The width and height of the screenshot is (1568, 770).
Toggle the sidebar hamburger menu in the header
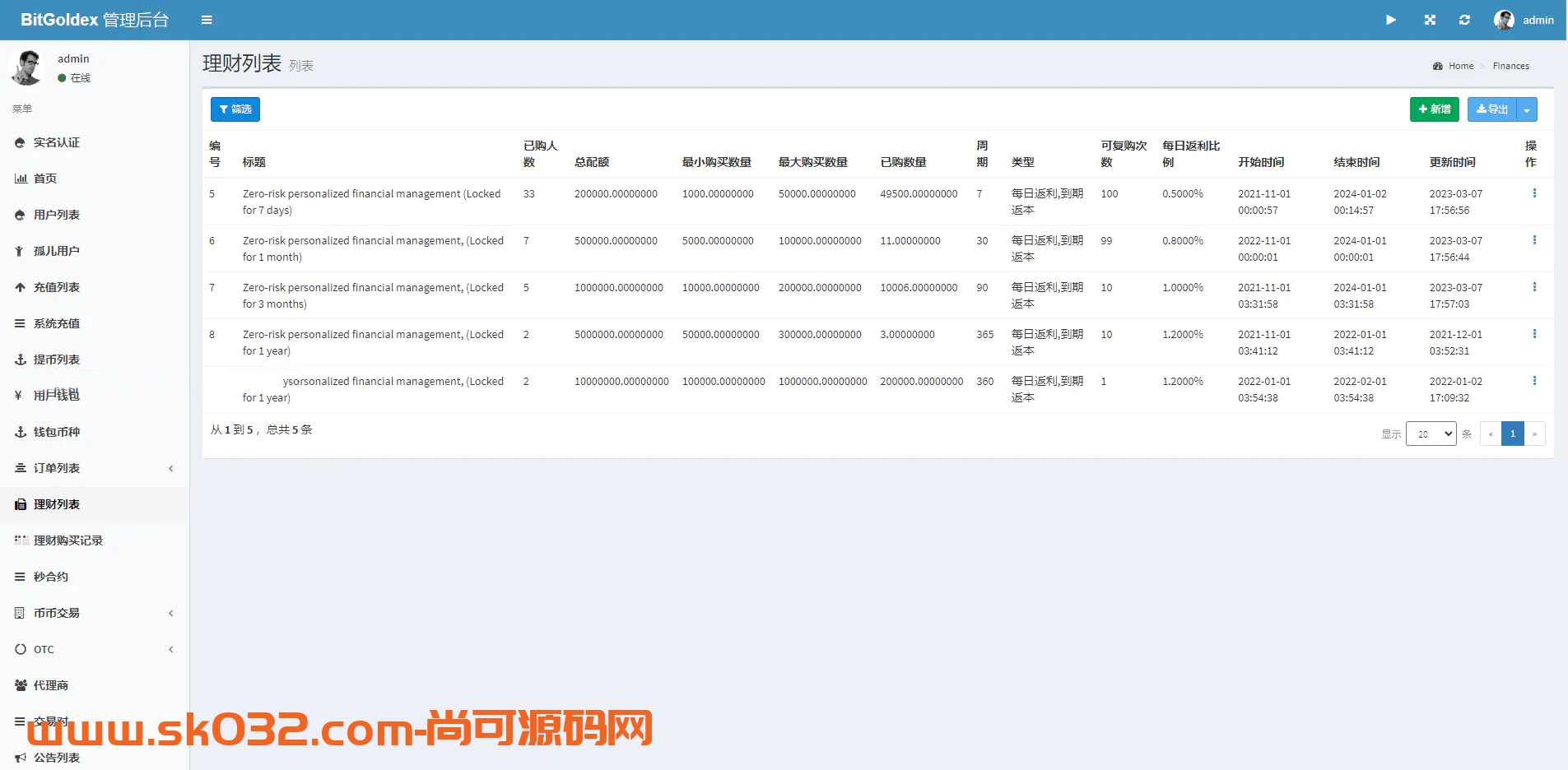pos(207,20)
